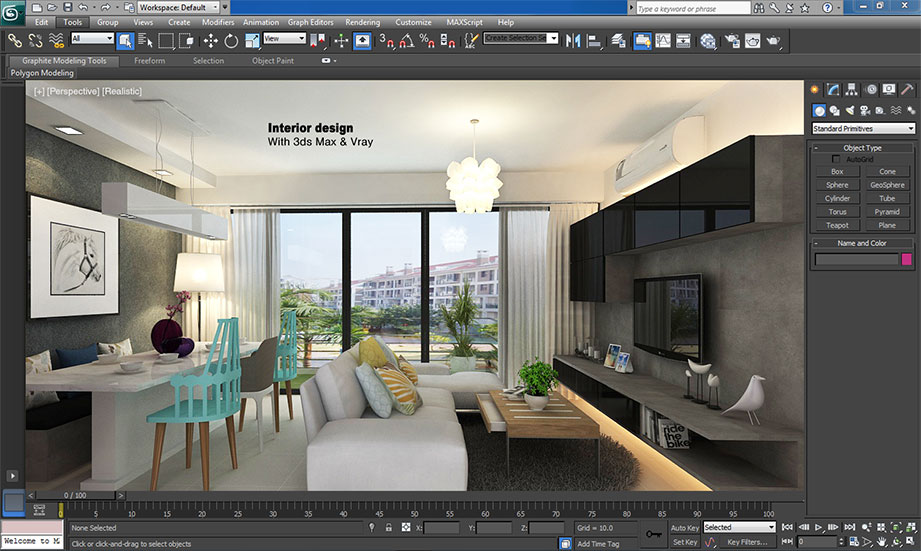Expand the Workspace: Default dropdown
This screenshot has width=921, height=551.
click(x=180, y=7)
